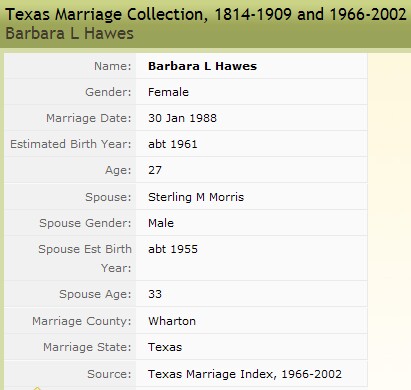Click the Source: field label
The width and height of the screenshot is (411, 390).
[109, 374]
